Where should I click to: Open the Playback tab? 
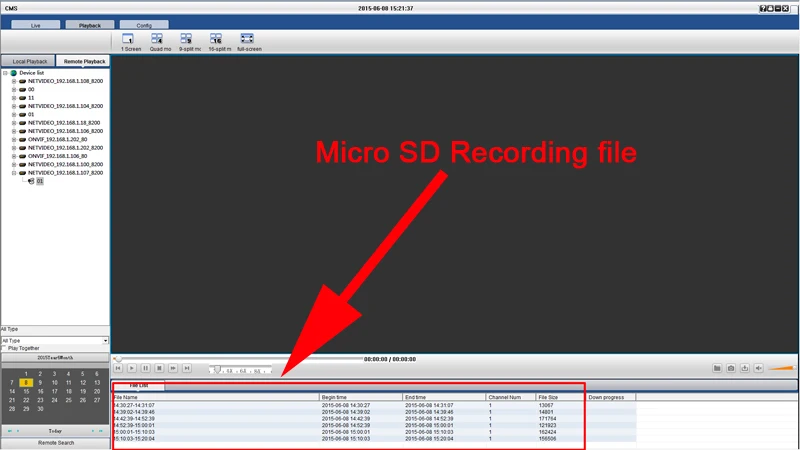[90, 25]
